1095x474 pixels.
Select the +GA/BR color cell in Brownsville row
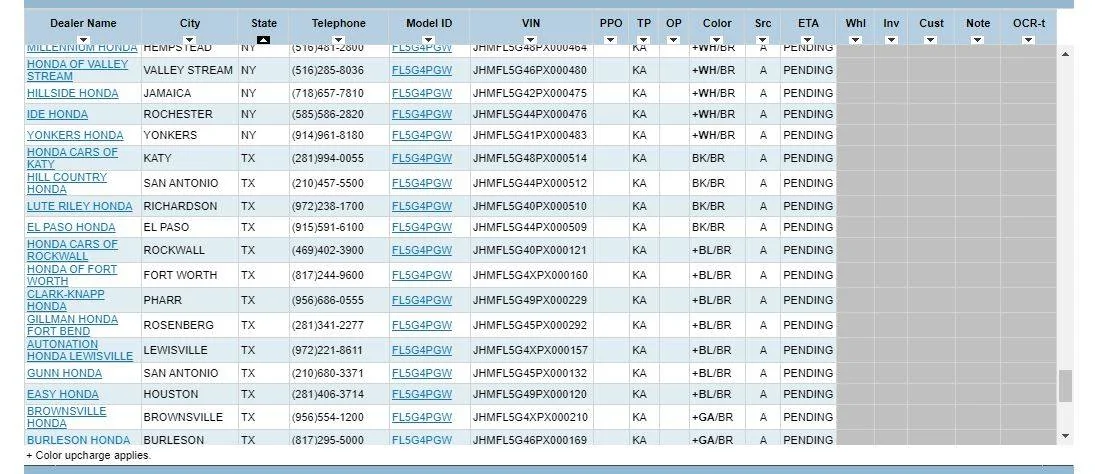(717, 417)
